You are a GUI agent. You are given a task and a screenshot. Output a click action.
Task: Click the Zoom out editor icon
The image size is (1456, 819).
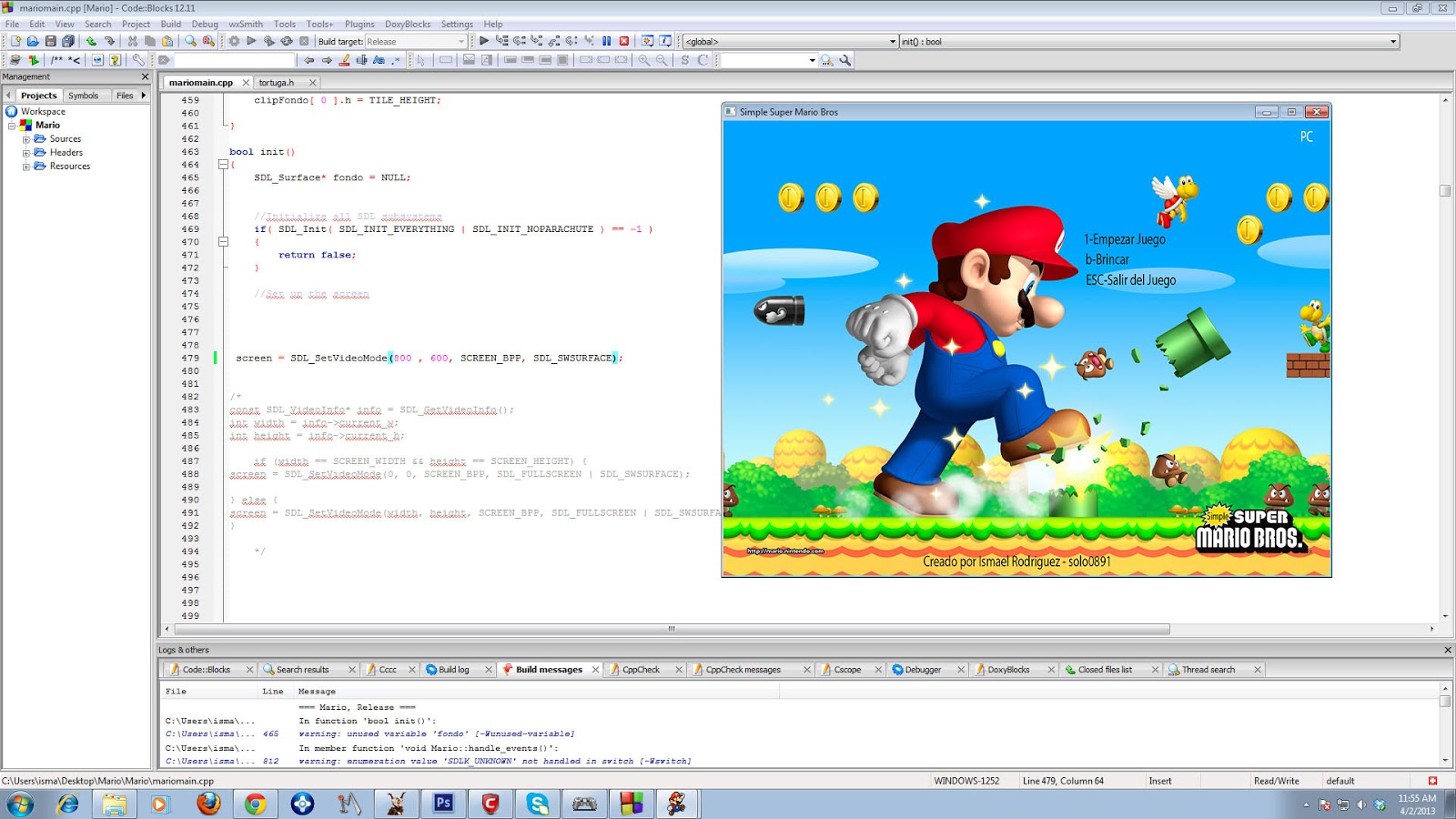coord(662,60)
